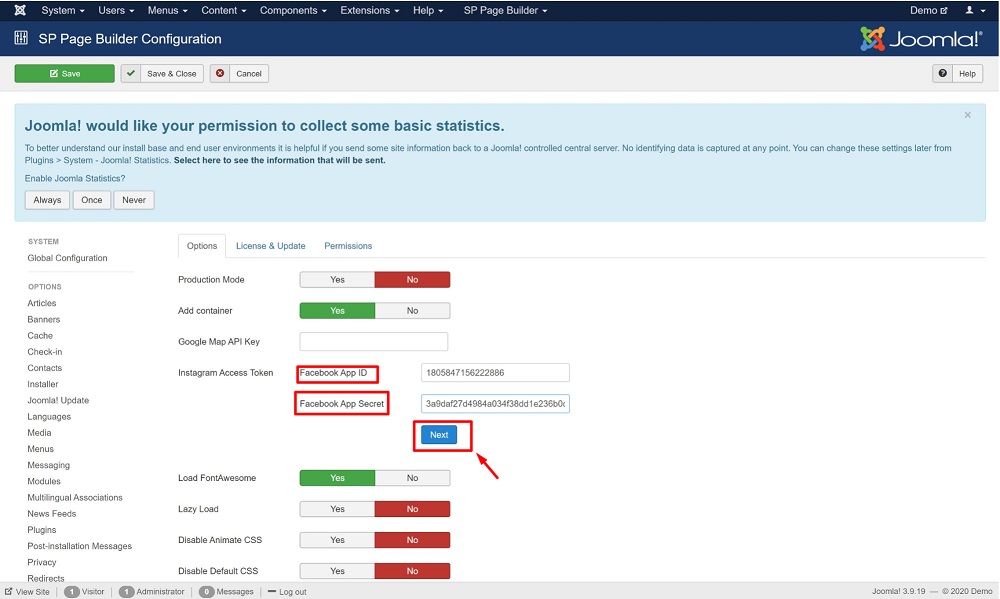Screen dimensions: 1000x599
Task: Open Messaging options in sidebar
Action: point(48,465)
